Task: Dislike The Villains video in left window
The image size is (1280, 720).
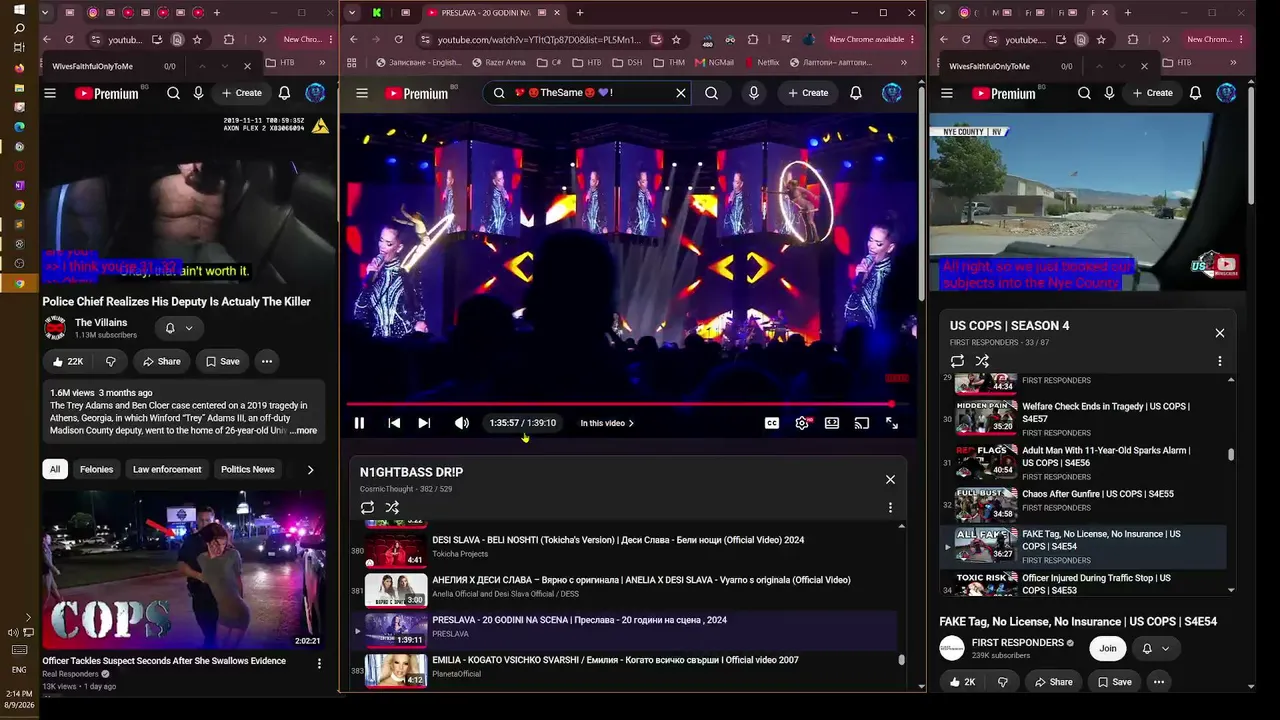Action: (x=110, y=361)
